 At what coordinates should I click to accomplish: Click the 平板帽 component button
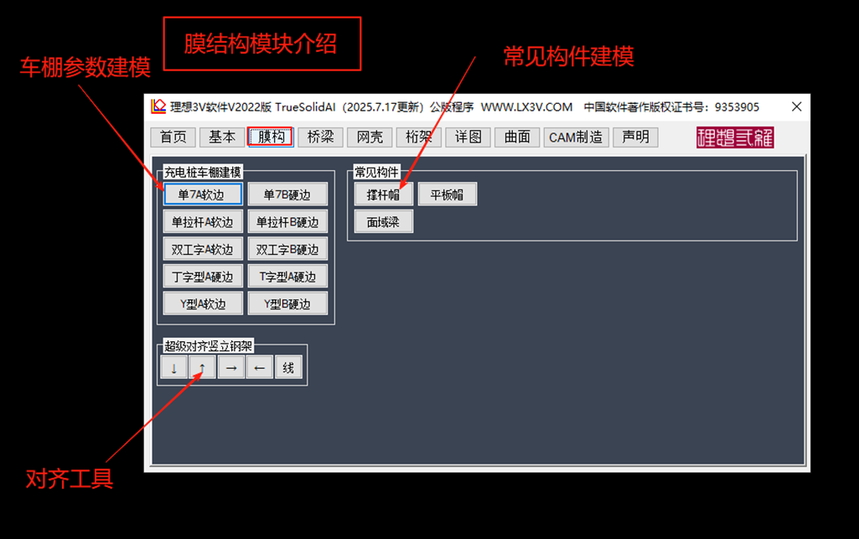click(447, 194)
